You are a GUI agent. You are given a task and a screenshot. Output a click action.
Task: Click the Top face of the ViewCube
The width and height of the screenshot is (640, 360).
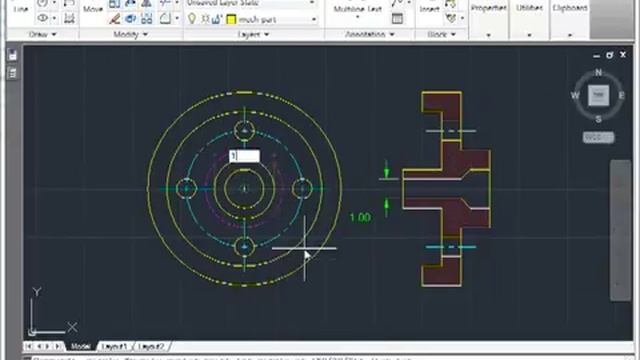point(598,95)
